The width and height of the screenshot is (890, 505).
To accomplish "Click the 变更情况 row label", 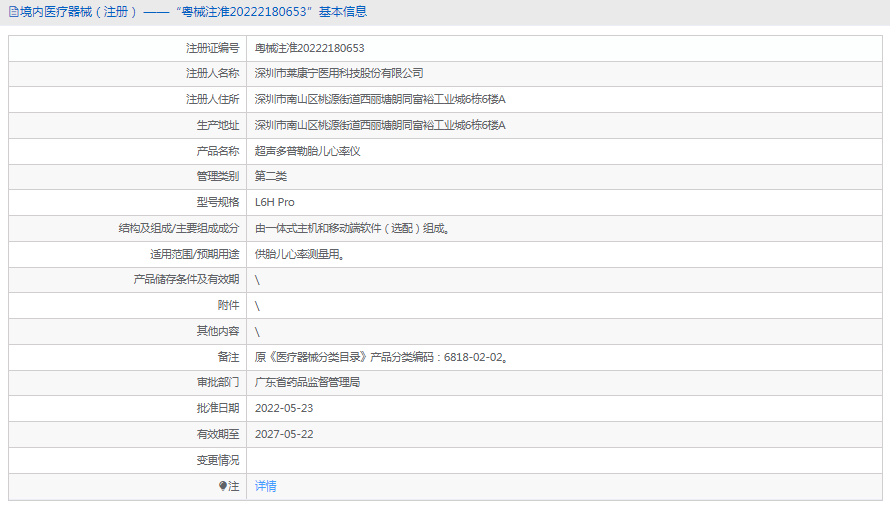I will (x=218, y=460).
